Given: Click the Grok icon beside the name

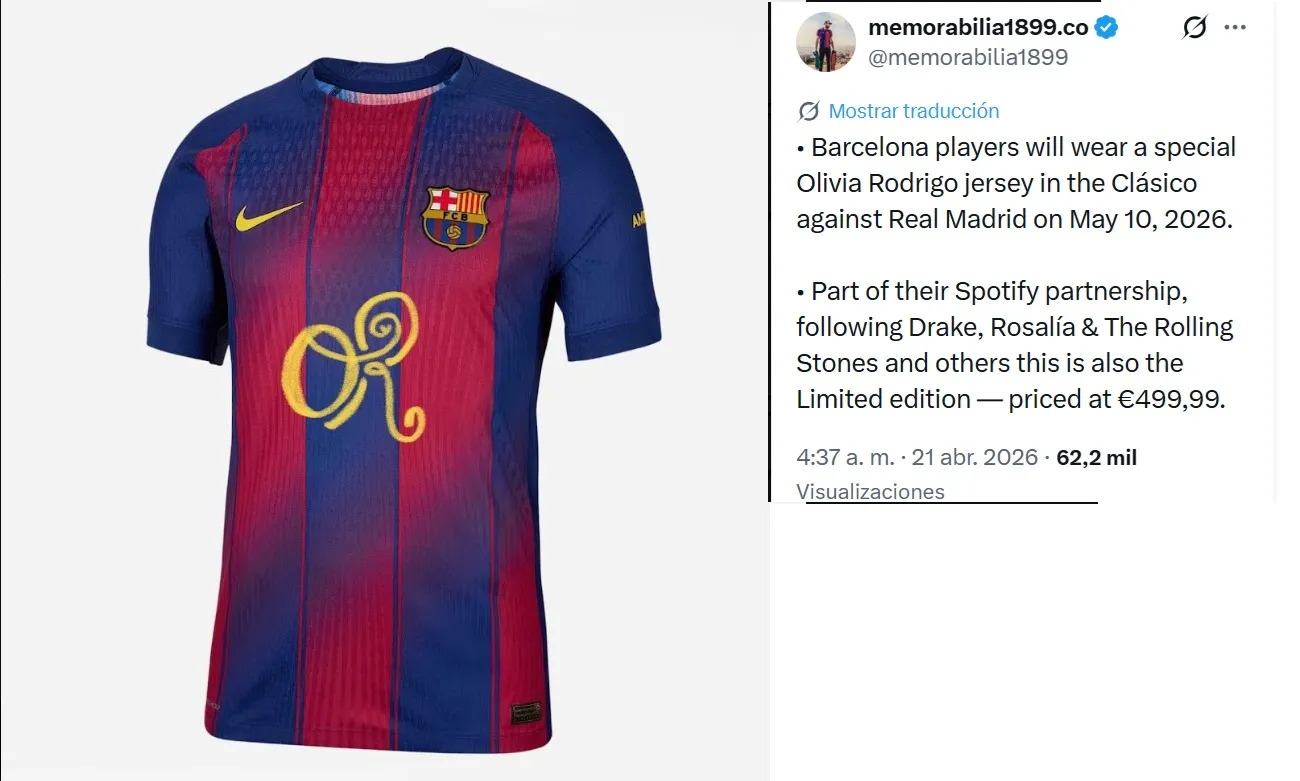Looking at the screenshot, I should point(1194,28).
